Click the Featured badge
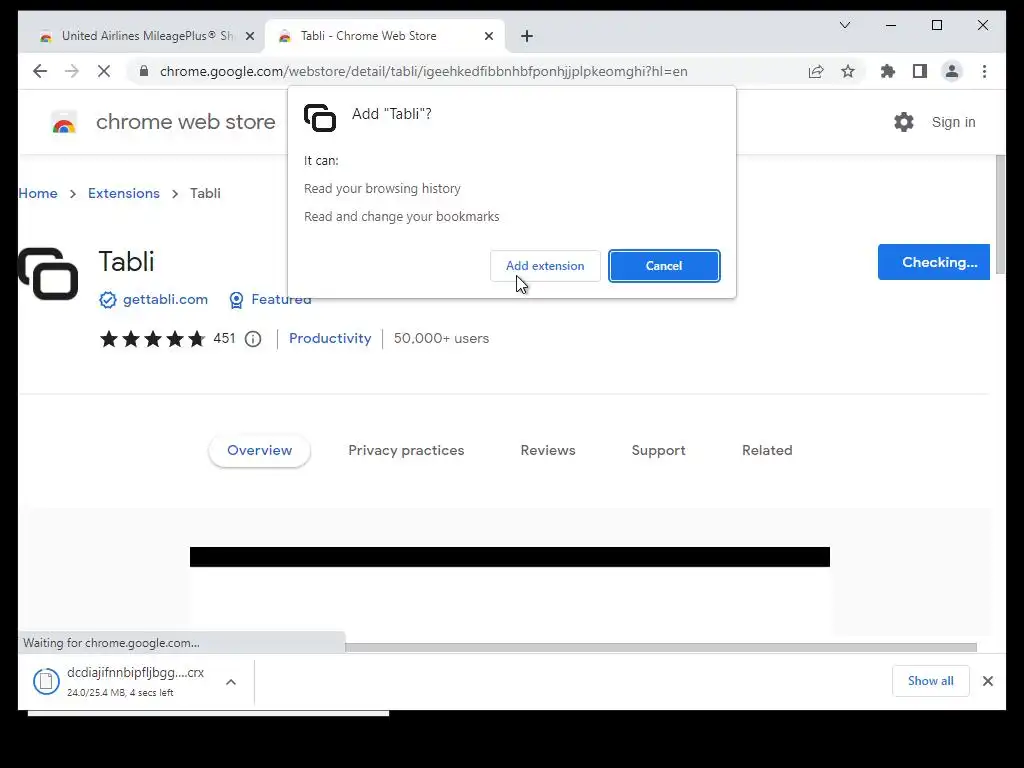The image size is (1024, 768). pyautogui.click(x=270, y=299)
